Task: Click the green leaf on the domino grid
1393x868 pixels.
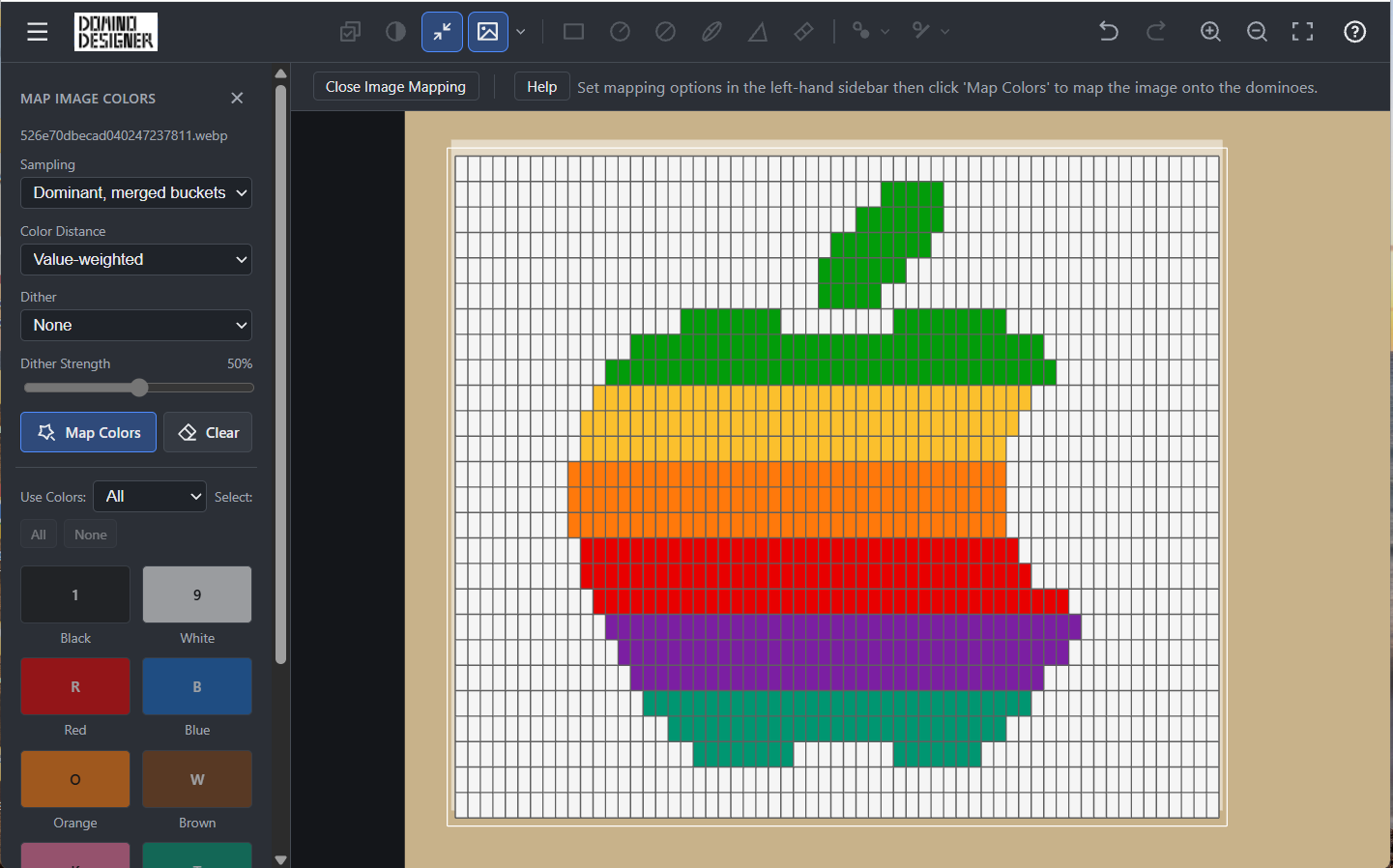Action: pos(882,244)
